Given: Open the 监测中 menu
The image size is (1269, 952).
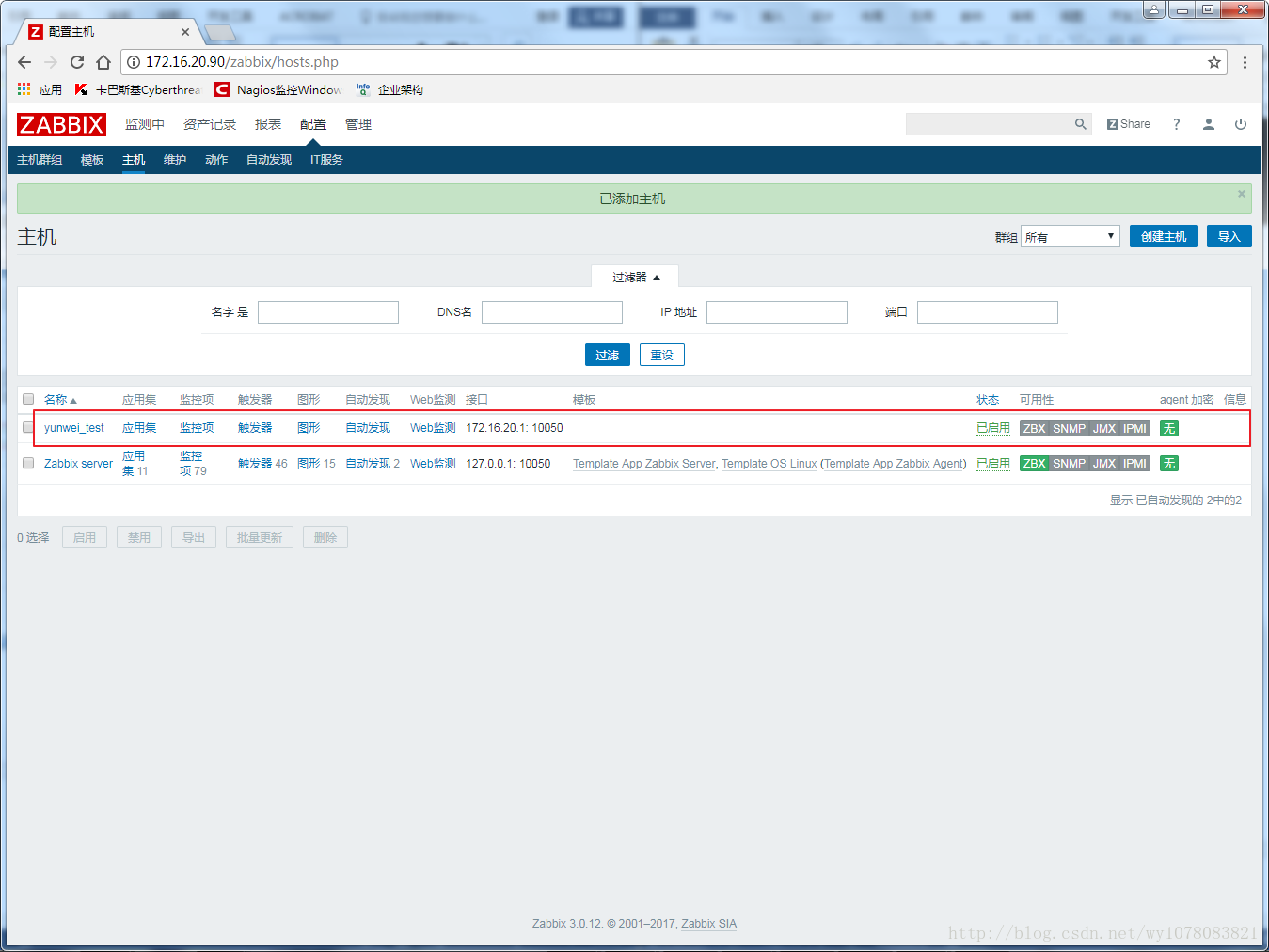Looking at the screenshot, I should [145, 124].
